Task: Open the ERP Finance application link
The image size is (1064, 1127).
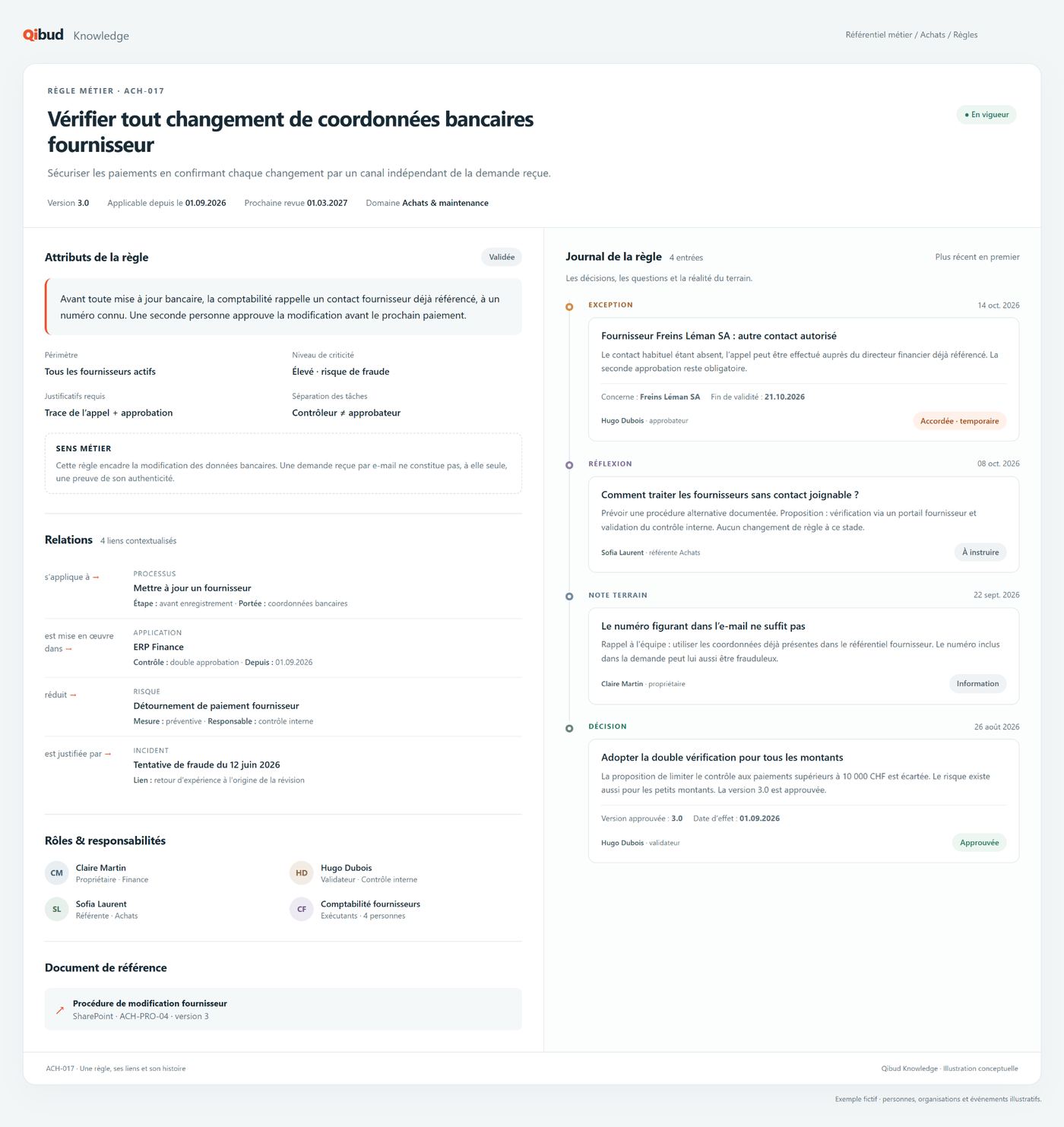Action: pos(158,647)
